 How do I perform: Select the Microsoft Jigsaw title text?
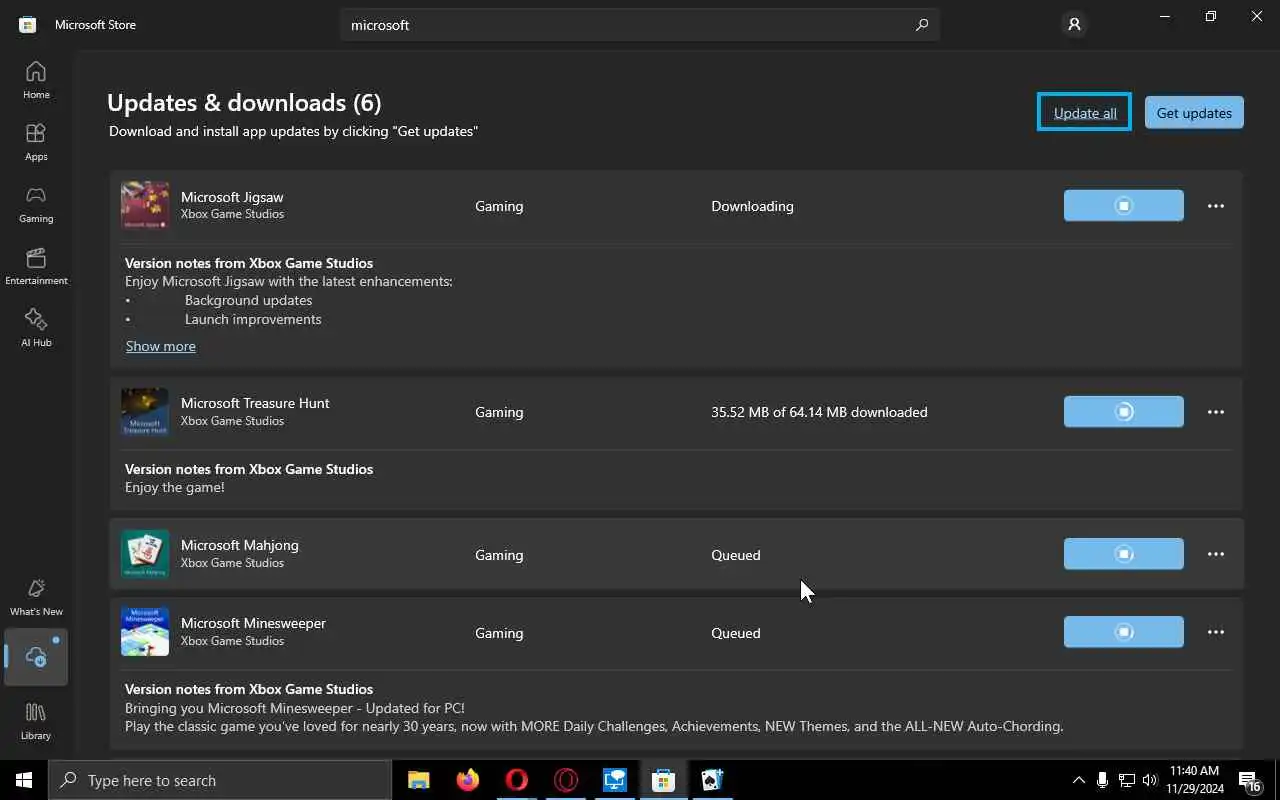(x=232, y=197)
